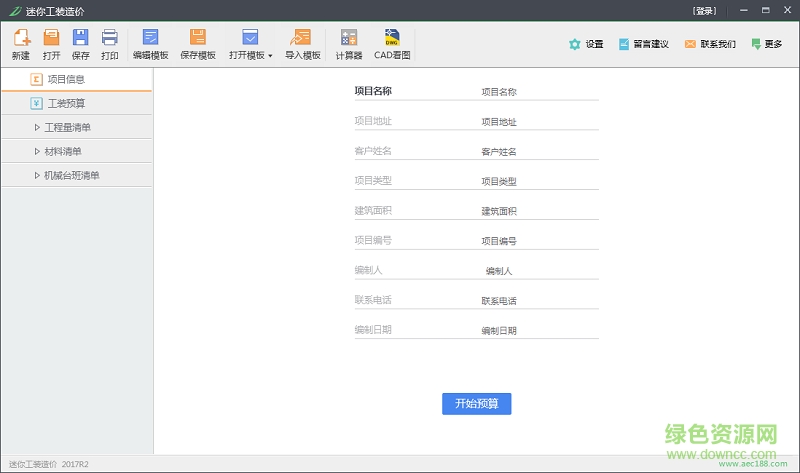Click status bar text 迷你工装造价 2017R2
800x473 pixels.
[x=48, y=464]
